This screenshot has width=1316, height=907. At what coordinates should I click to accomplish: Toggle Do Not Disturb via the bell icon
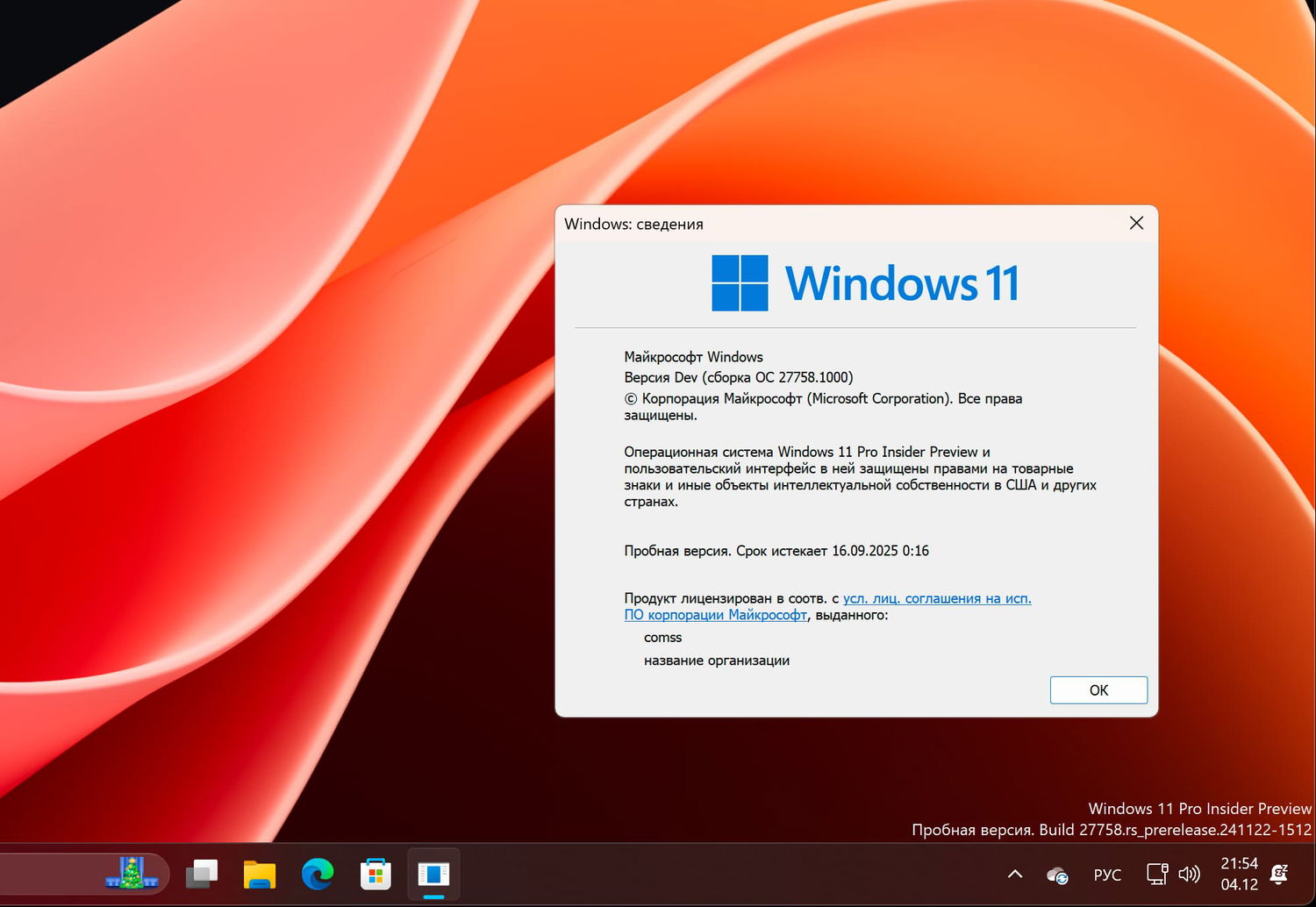(1279, 875)
